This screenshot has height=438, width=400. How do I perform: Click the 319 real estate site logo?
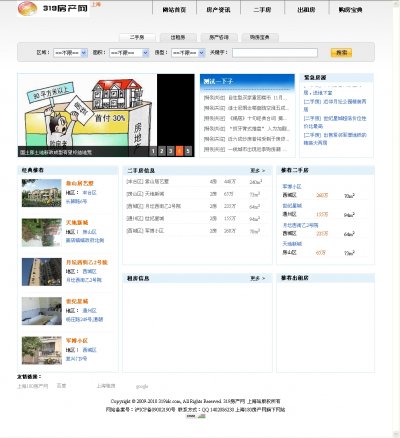point(53,8)
